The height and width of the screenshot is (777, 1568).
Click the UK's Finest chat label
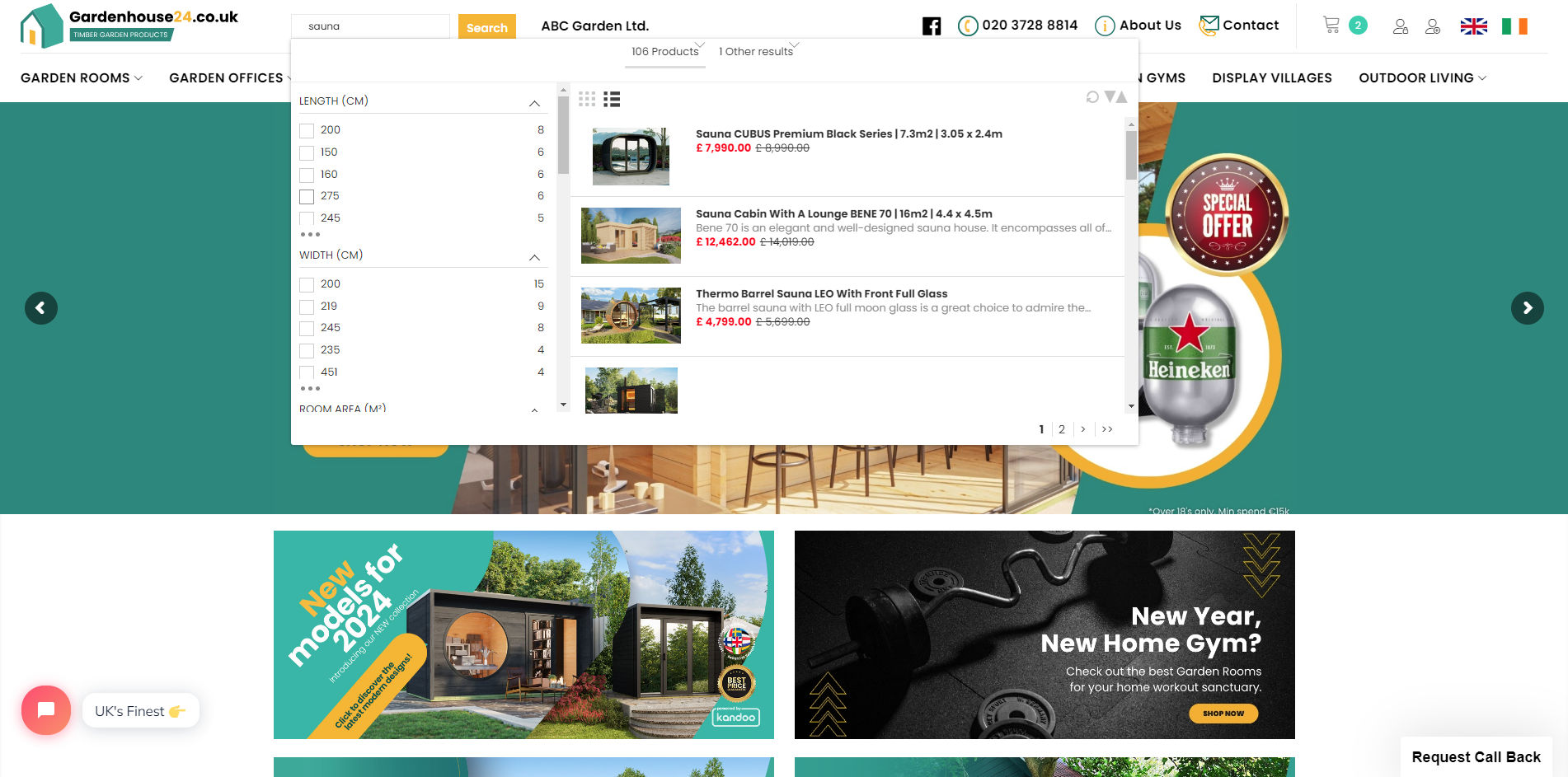[140, 711]
